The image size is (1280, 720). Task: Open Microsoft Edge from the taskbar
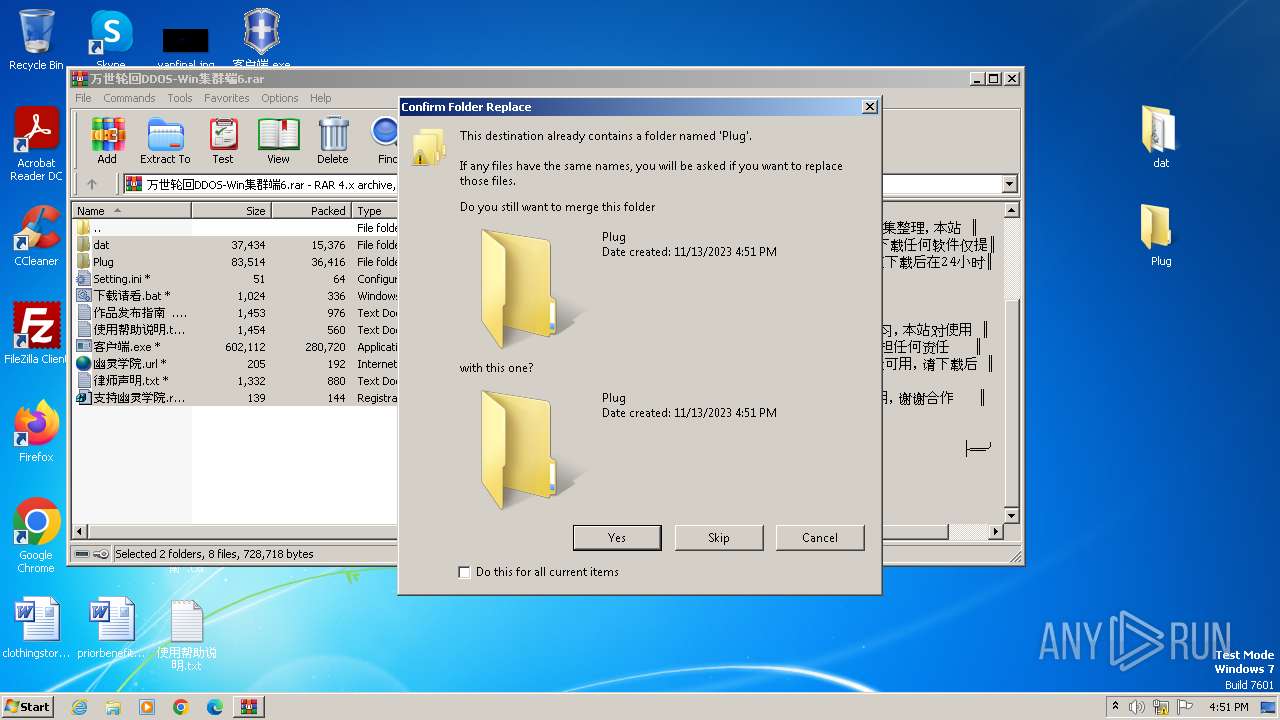pos(215,707)
